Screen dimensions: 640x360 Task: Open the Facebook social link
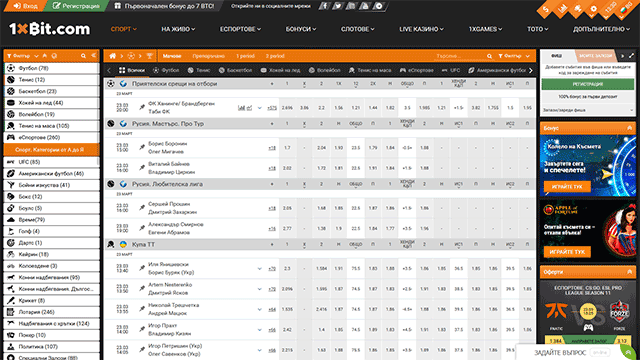[x=324, y=6]
